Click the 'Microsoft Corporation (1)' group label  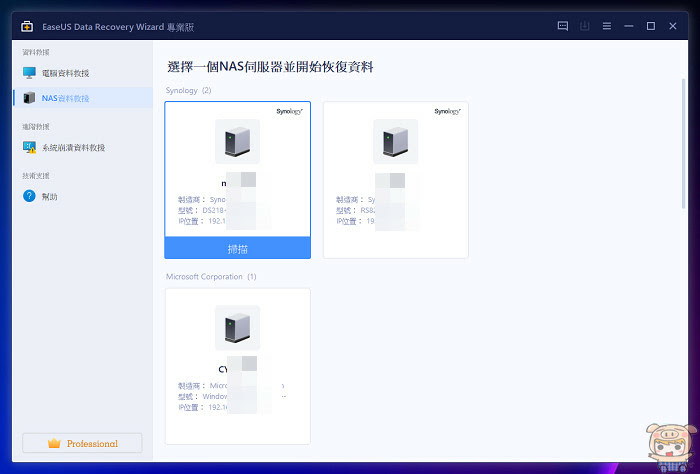211,277
